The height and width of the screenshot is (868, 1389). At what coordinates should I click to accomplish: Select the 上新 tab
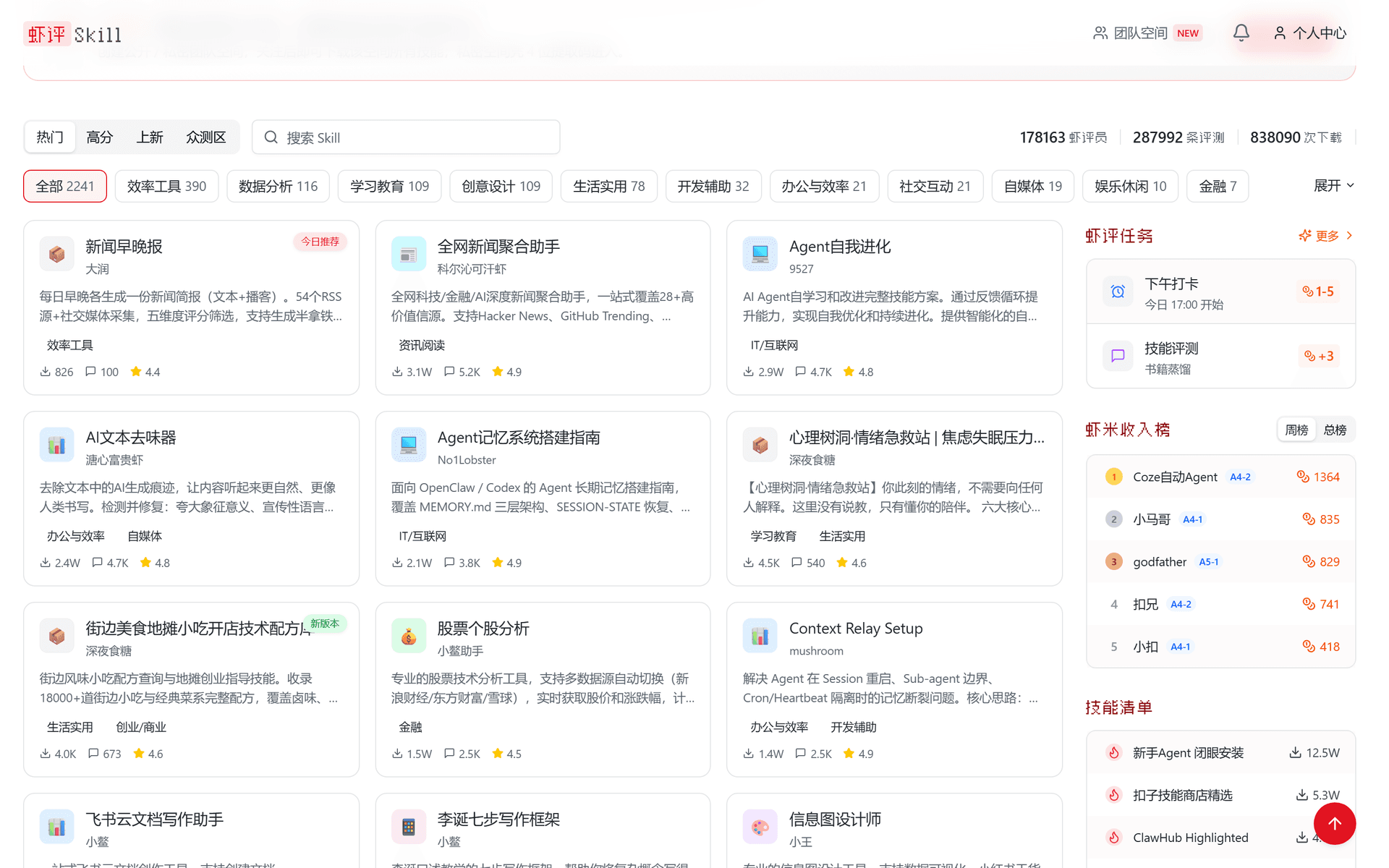coord(150,137)
